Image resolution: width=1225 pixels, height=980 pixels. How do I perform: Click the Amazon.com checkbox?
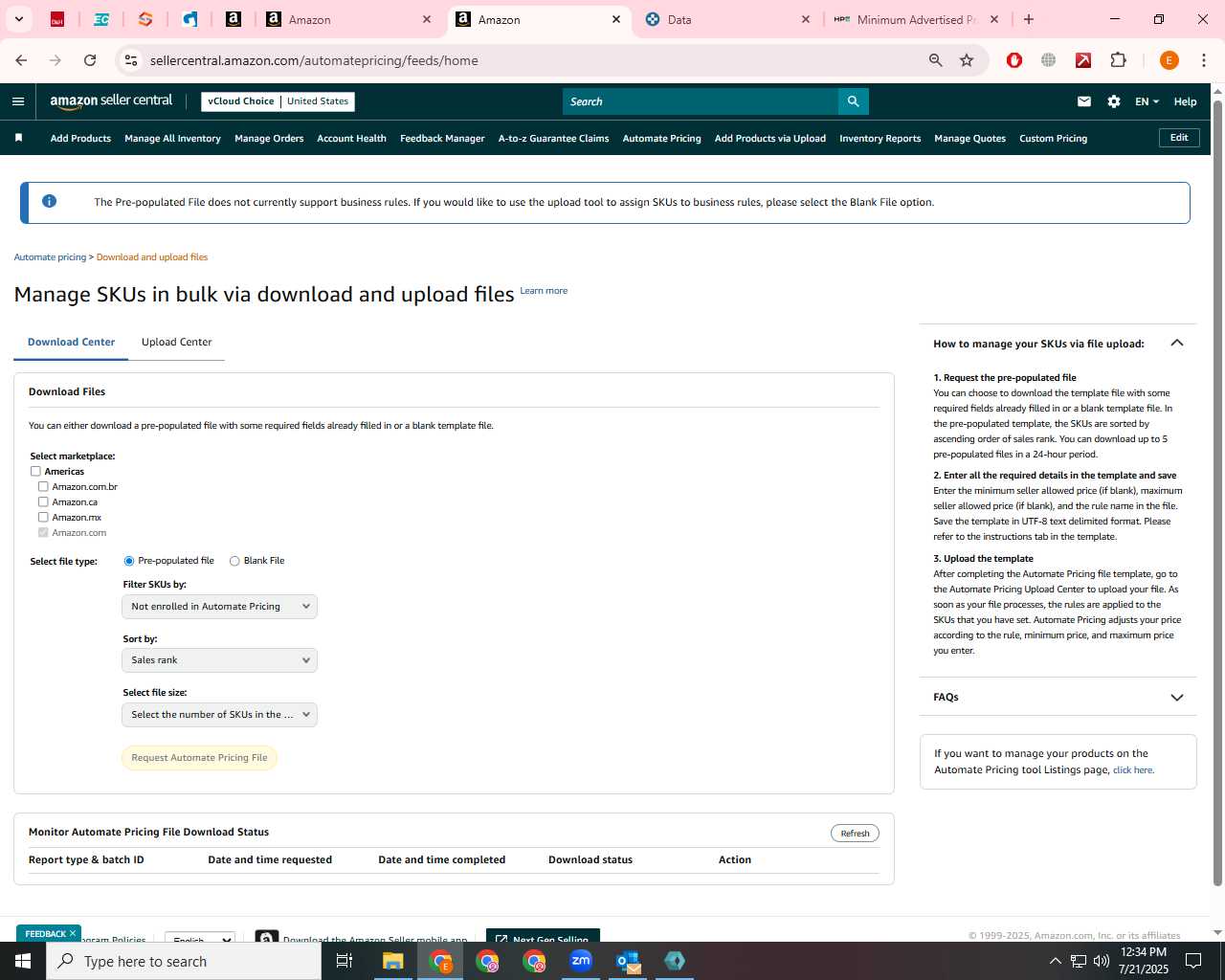[43, 532]
